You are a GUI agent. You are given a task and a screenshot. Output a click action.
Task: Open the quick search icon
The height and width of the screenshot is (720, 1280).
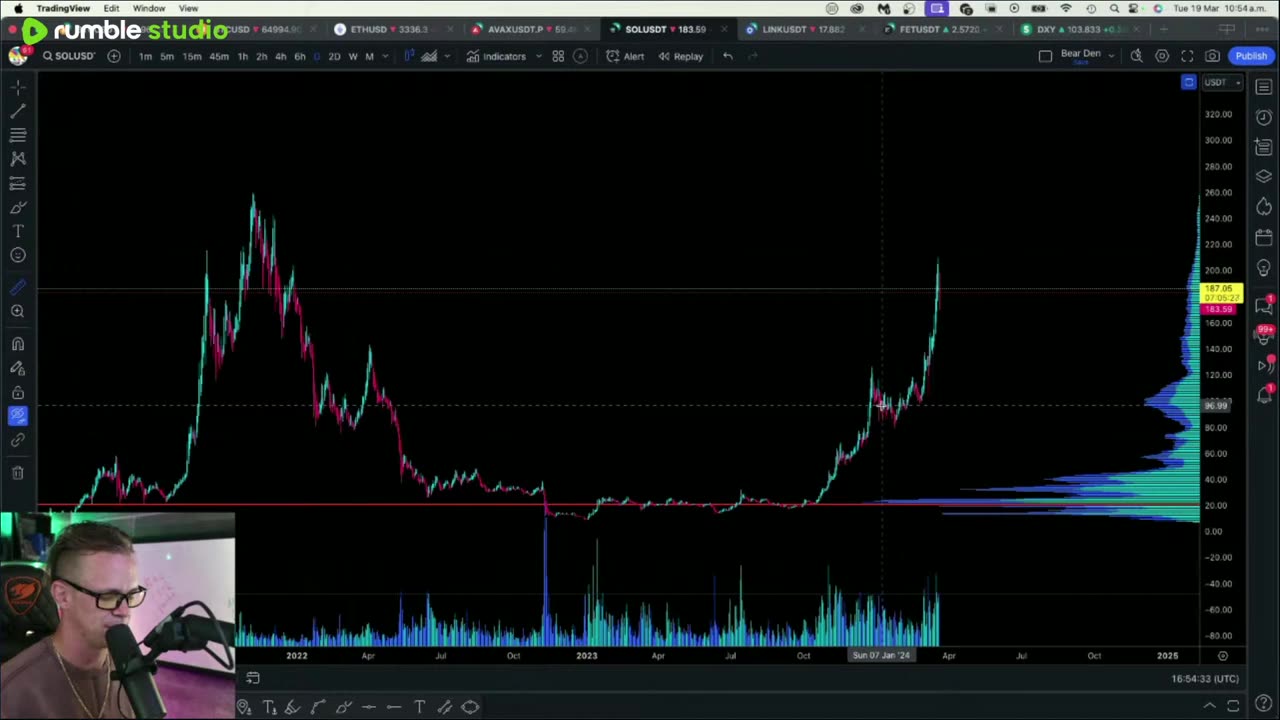(1137, 56)
